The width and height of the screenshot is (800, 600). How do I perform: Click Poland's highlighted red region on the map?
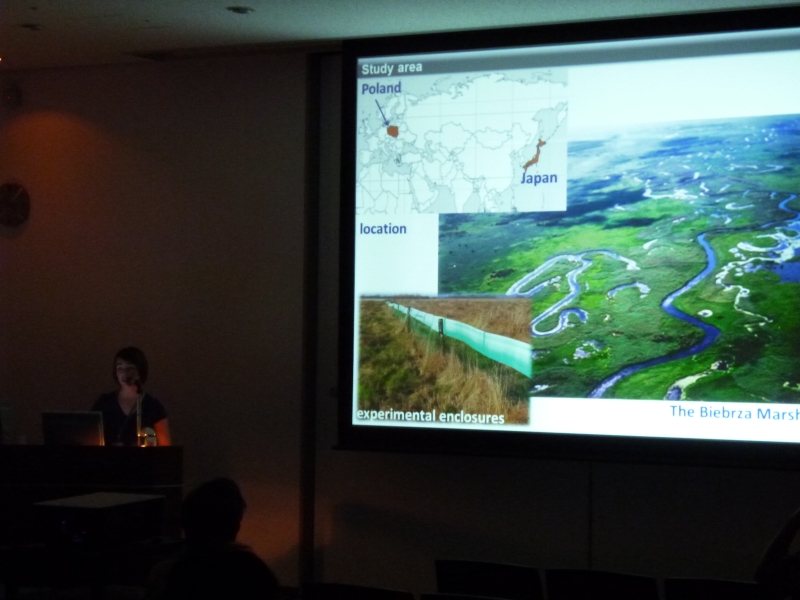pos(393,130)
